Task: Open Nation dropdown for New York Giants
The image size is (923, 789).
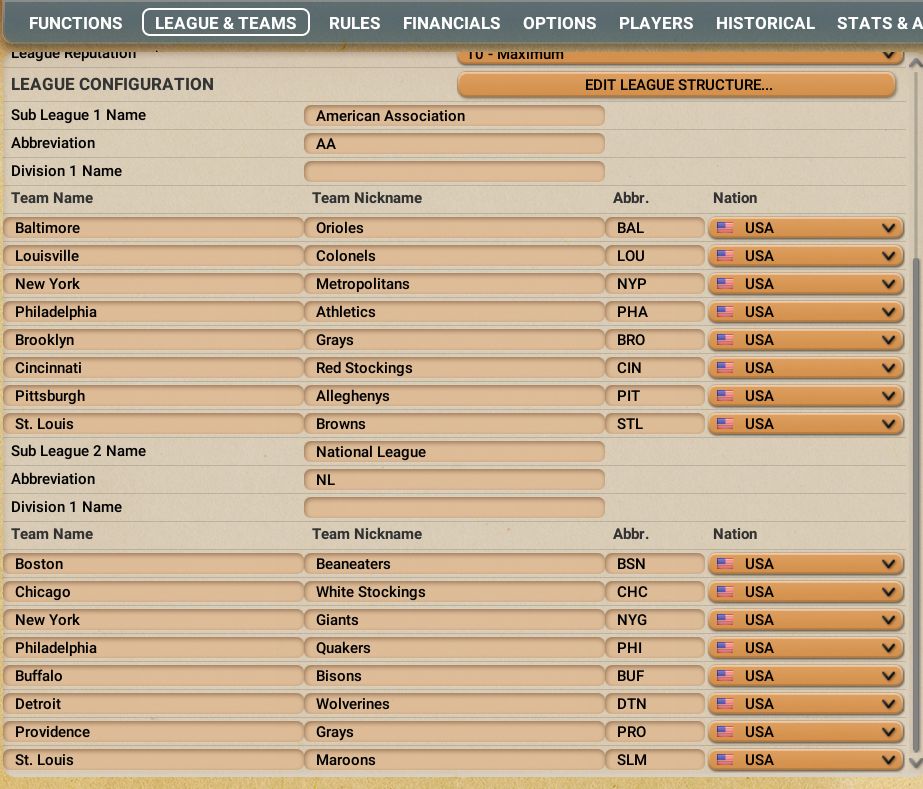Action: click(x=806, y=620)
